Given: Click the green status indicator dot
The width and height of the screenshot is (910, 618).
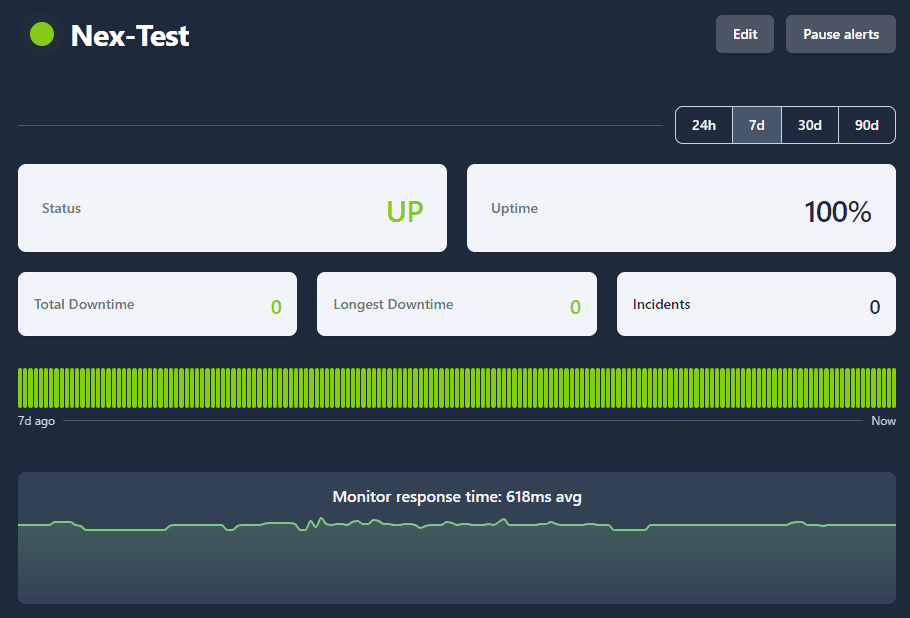Looking at the screenshot, I should coord(41,34).
